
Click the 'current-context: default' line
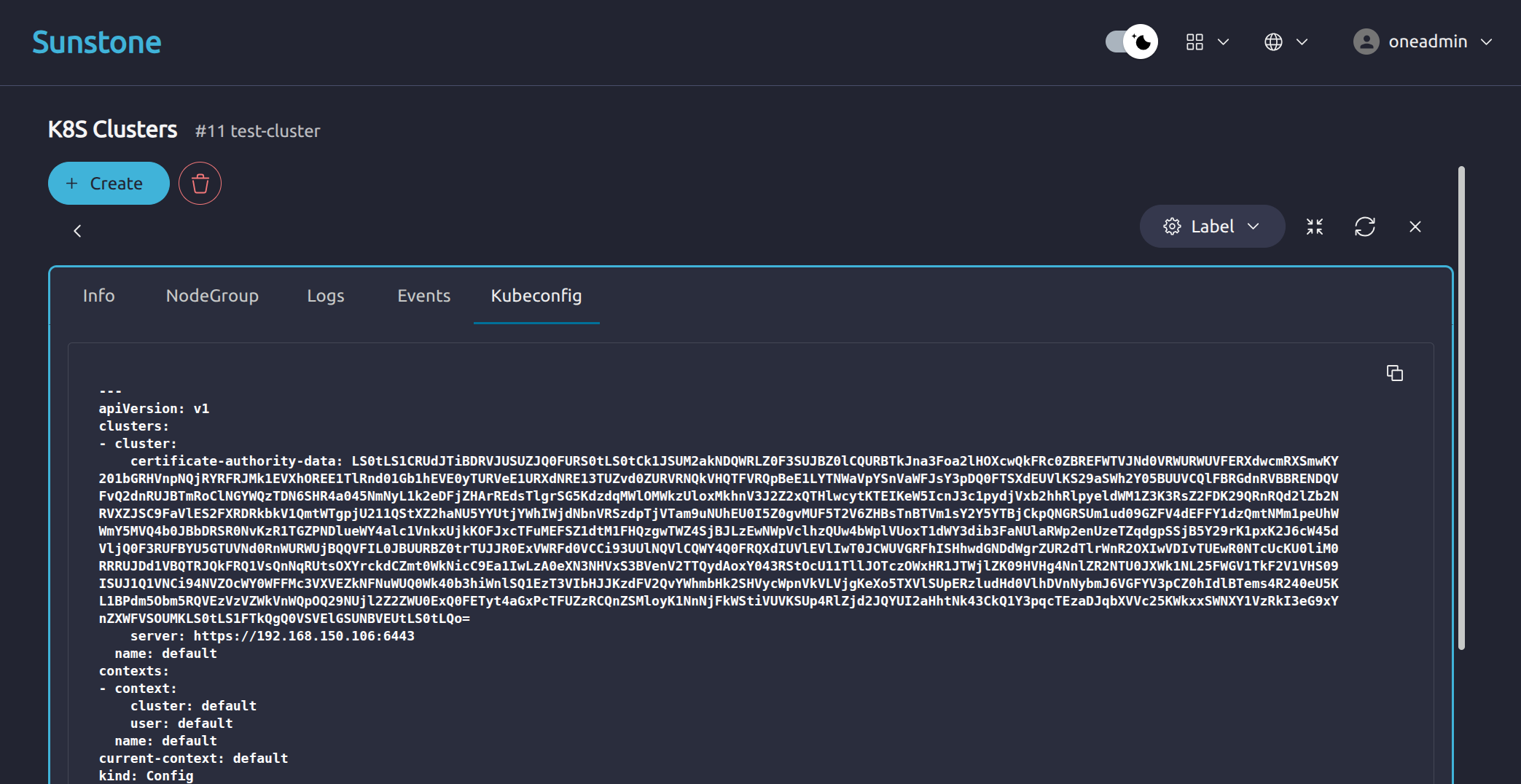[193, 758]
